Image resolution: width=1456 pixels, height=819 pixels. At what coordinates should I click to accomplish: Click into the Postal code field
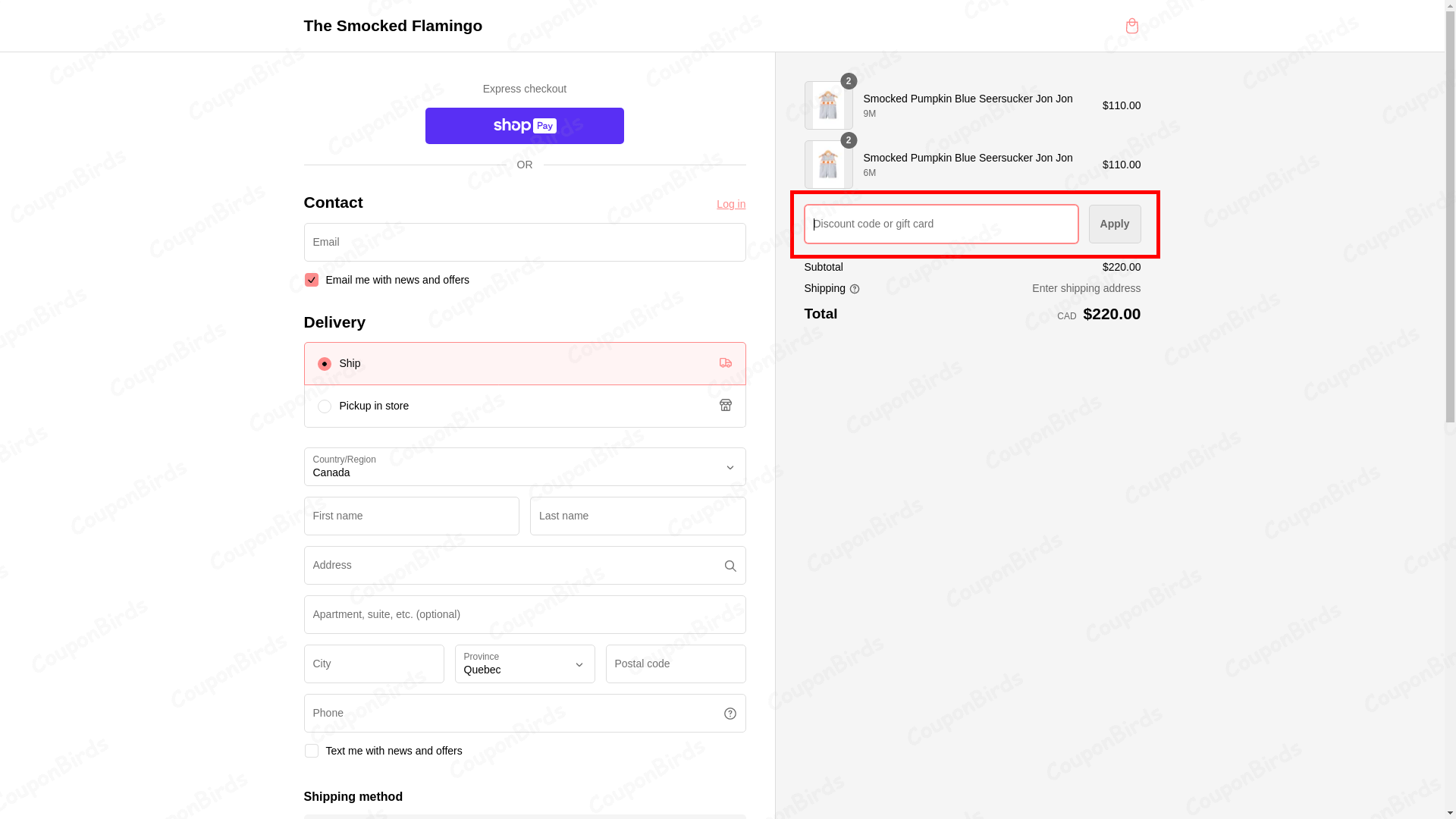(x=675, y=664)
